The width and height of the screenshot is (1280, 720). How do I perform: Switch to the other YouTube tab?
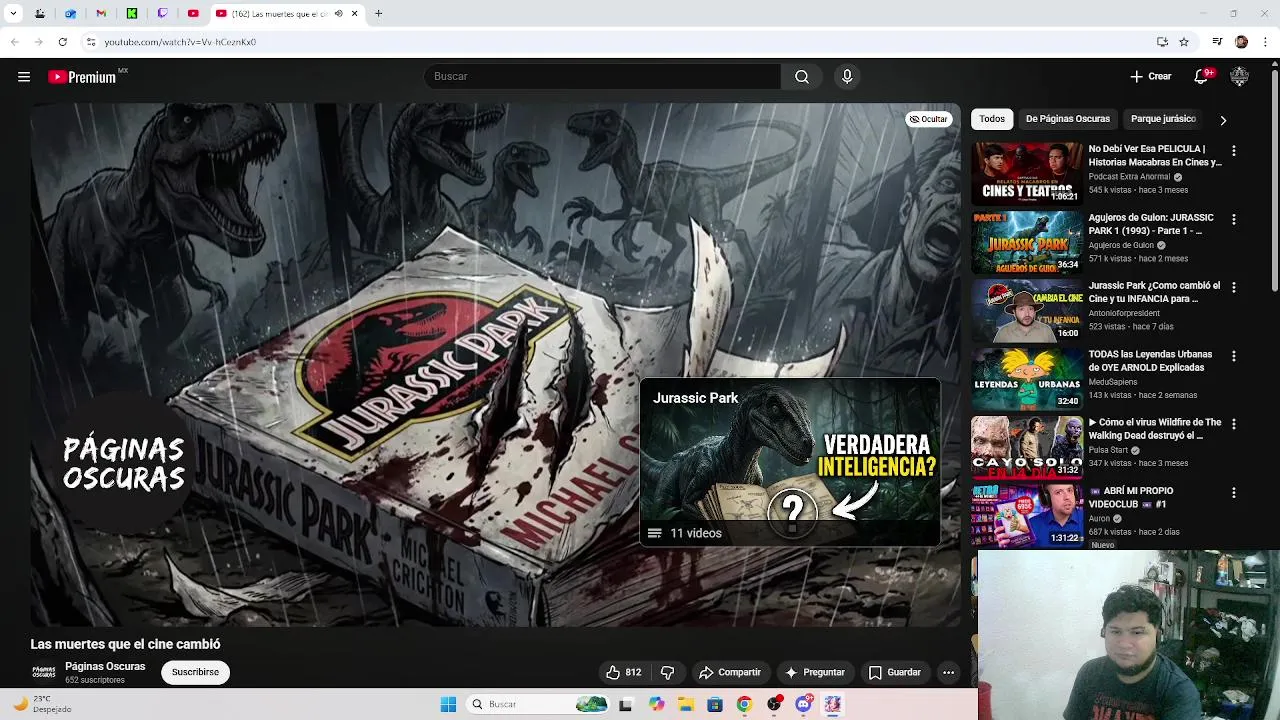193,14
